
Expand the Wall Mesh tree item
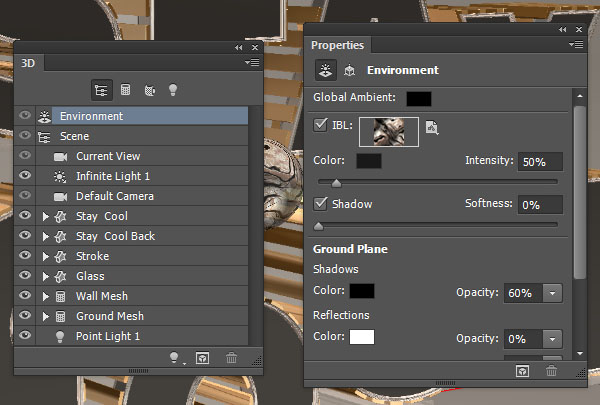(x=46, y=296)
